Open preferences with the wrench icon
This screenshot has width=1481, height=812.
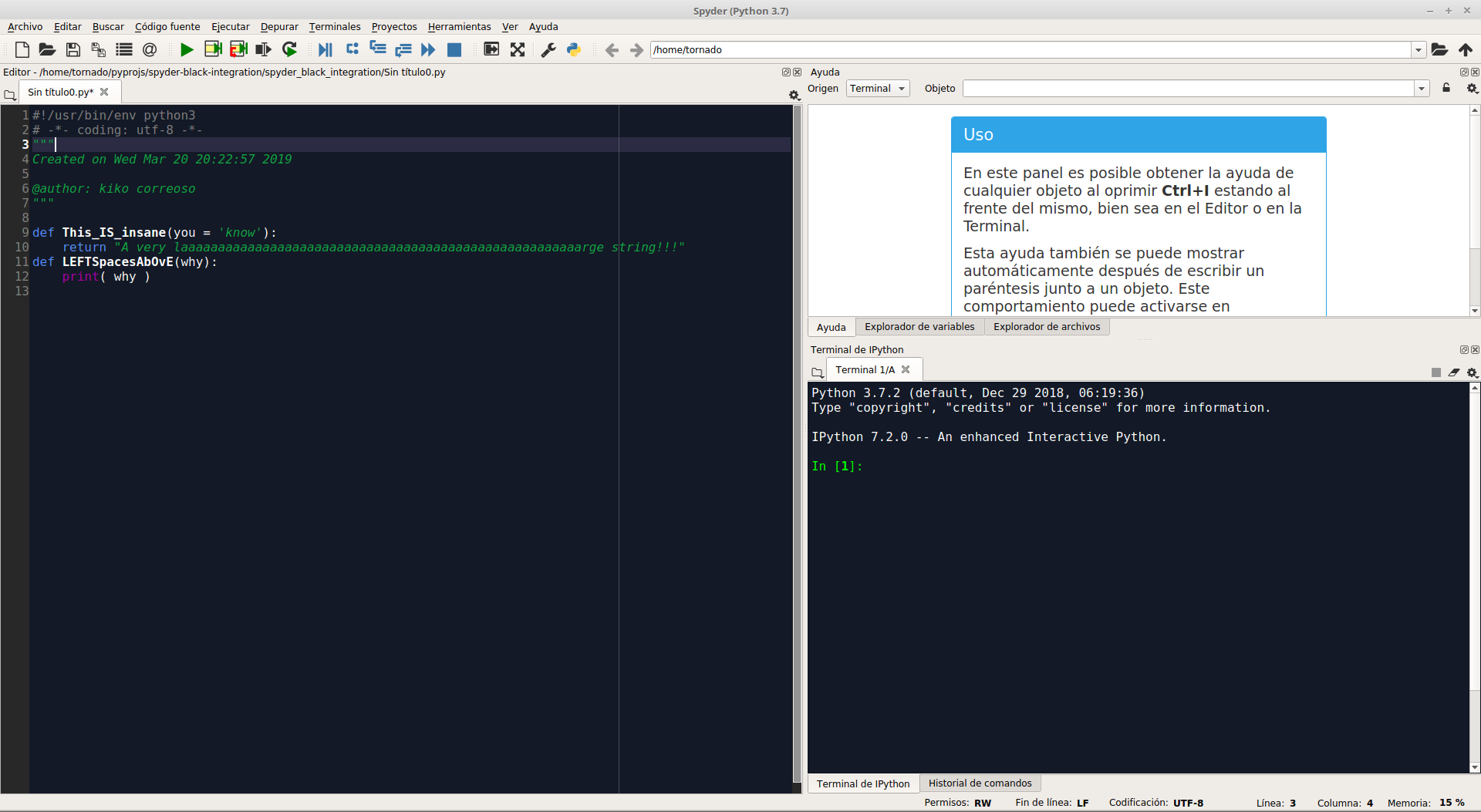(548, 49)
